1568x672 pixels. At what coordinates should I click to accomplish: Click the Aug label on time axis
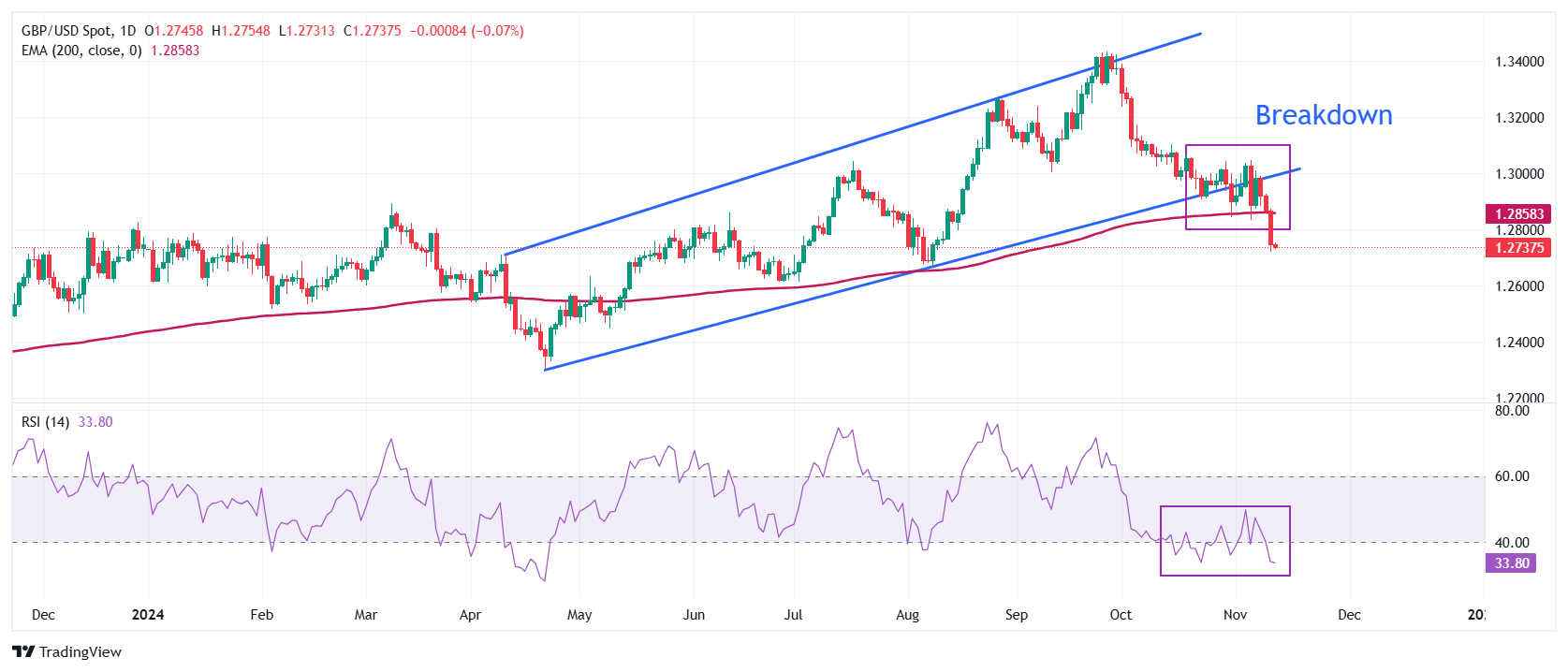(x=907, y=615)
